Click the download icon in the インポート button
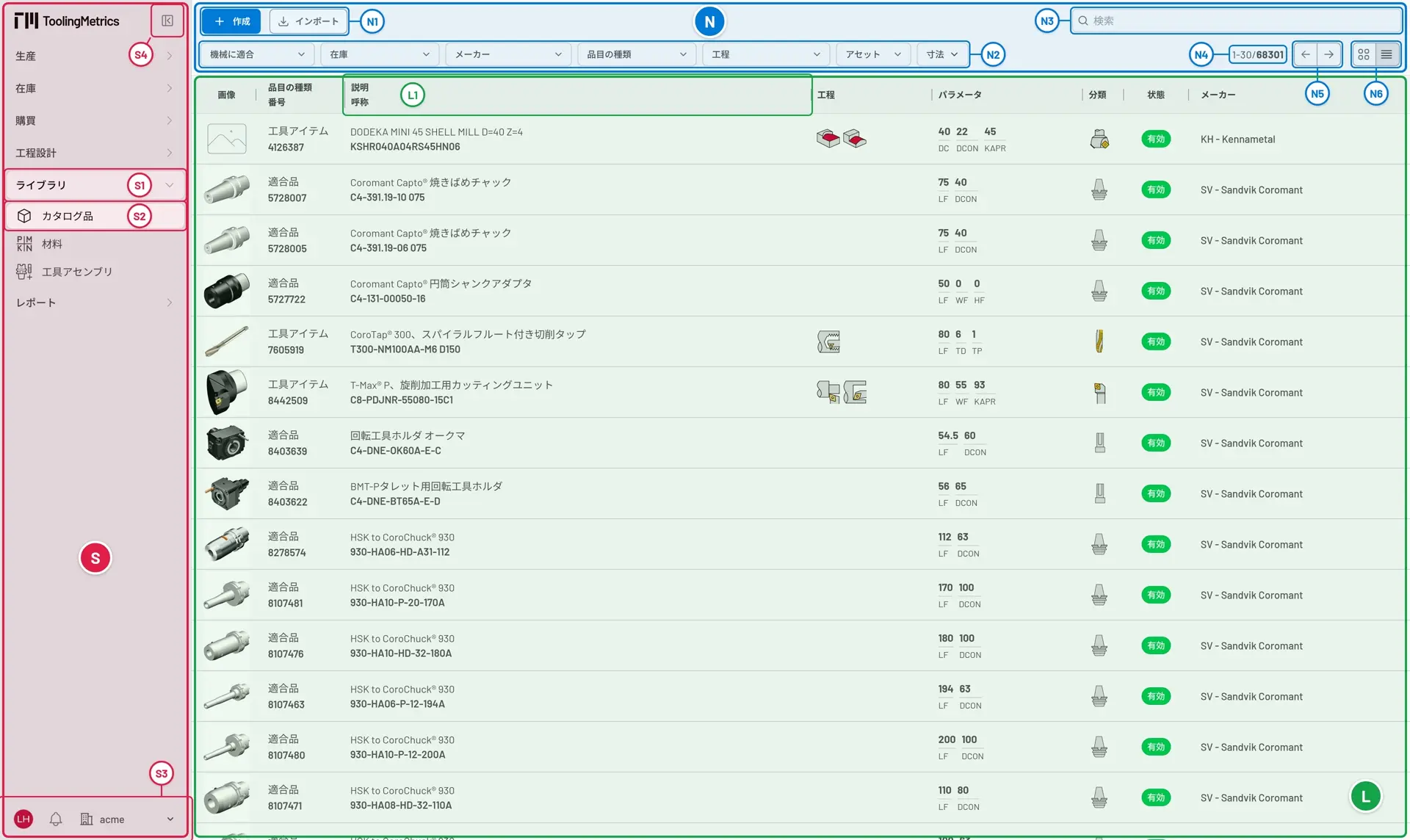 tap(283, 21)
